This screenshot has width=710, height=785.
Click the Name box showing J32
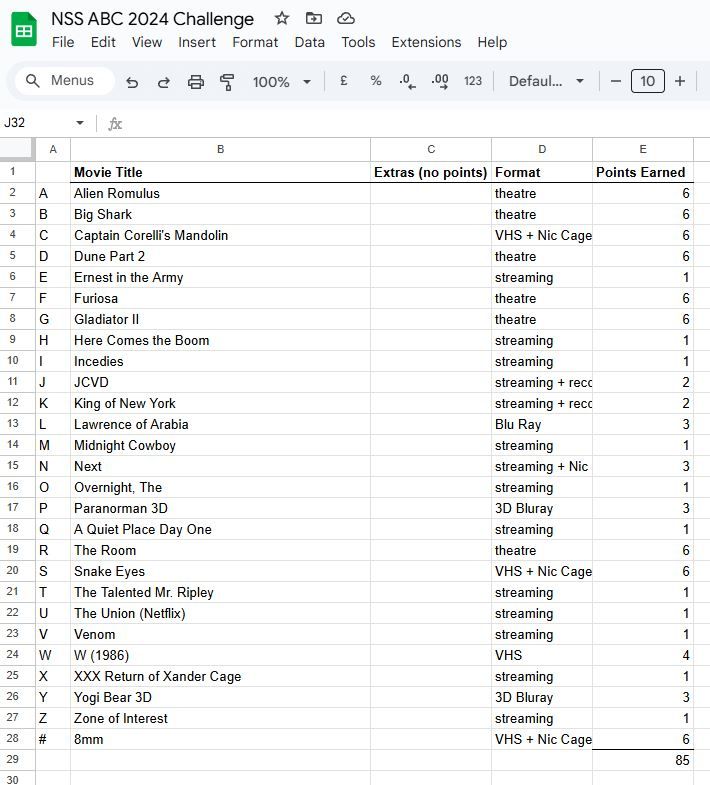click(38, 123)
